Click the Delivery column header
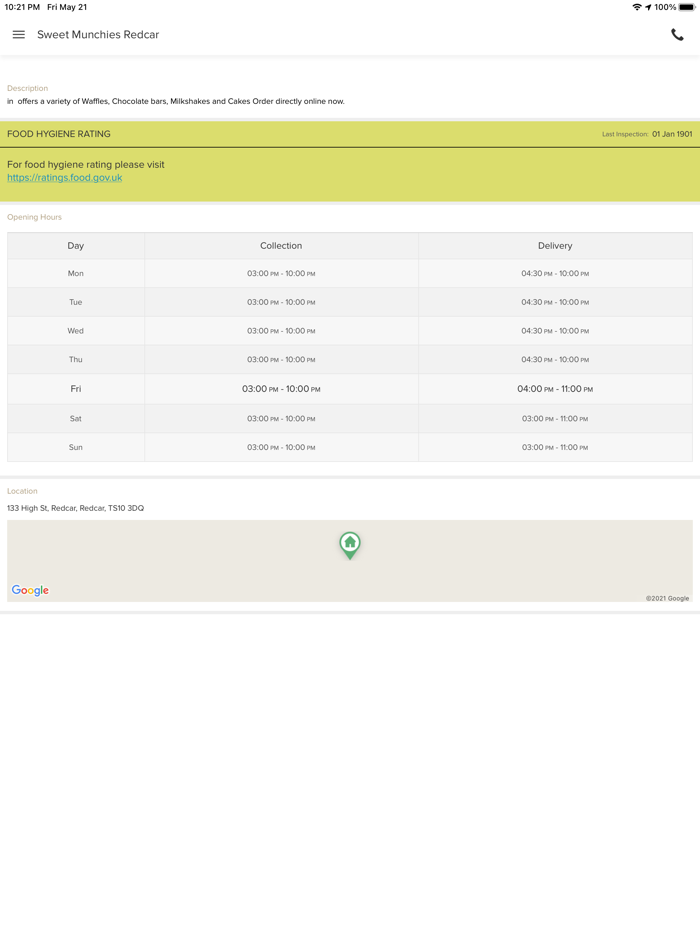Image resolution: width=700 pixels, height=934 pixels. (x=555, y=245)
